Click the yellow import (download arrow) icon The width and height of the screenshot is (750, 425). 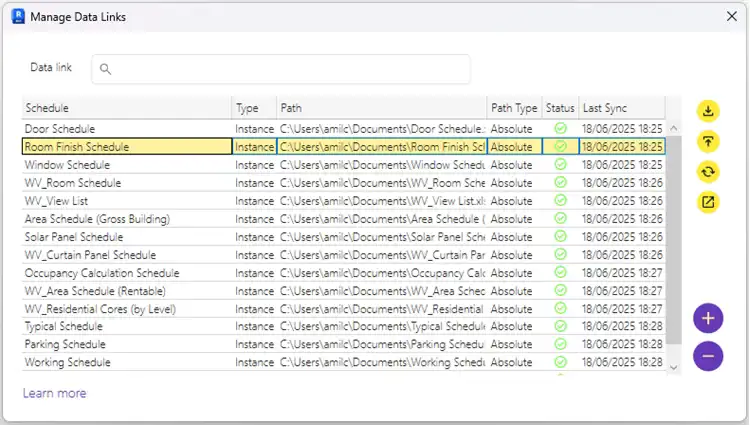pos(708,110)
